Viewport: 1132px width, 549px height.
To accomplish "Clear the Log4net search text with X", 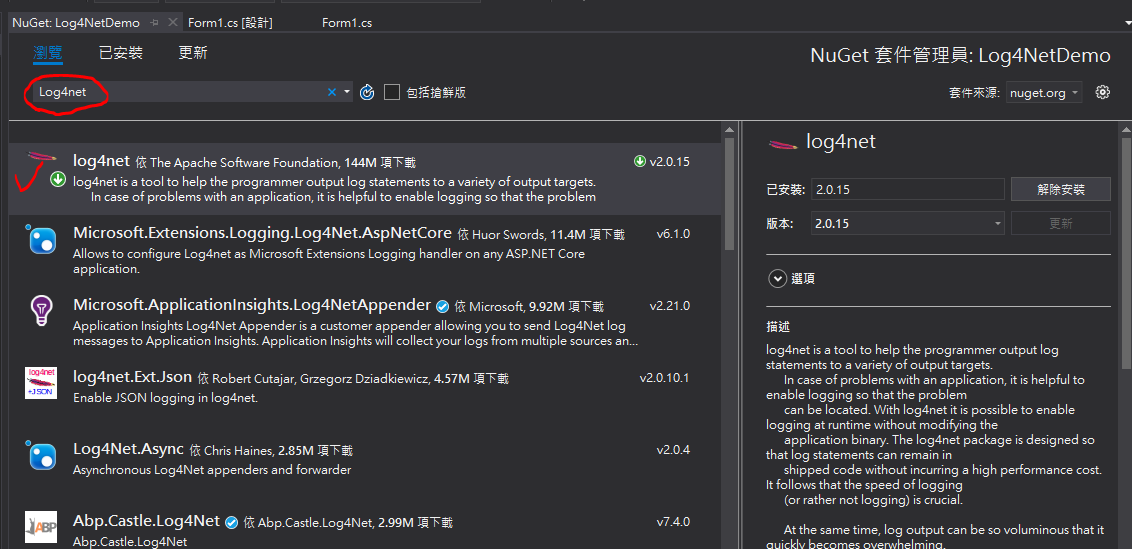I will click(332, 92).
